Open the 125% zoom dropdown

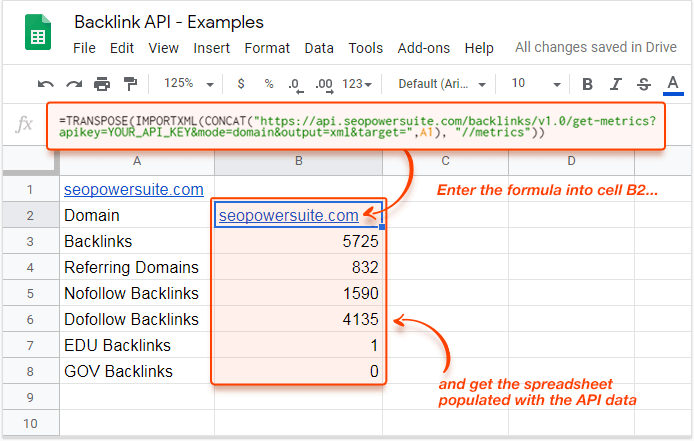pyautogui.click(x=189, y=83)
